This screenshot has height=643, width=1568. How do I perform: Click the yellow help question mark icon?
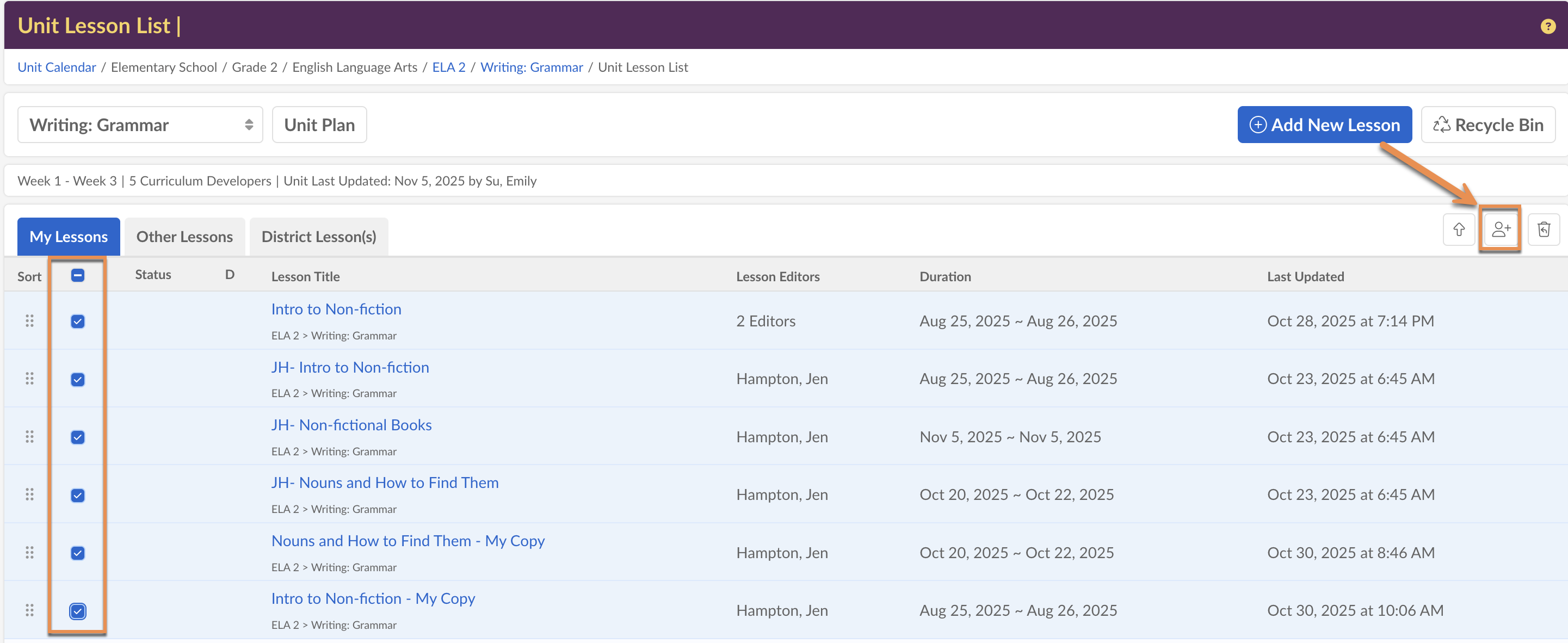pos(1547,26)
